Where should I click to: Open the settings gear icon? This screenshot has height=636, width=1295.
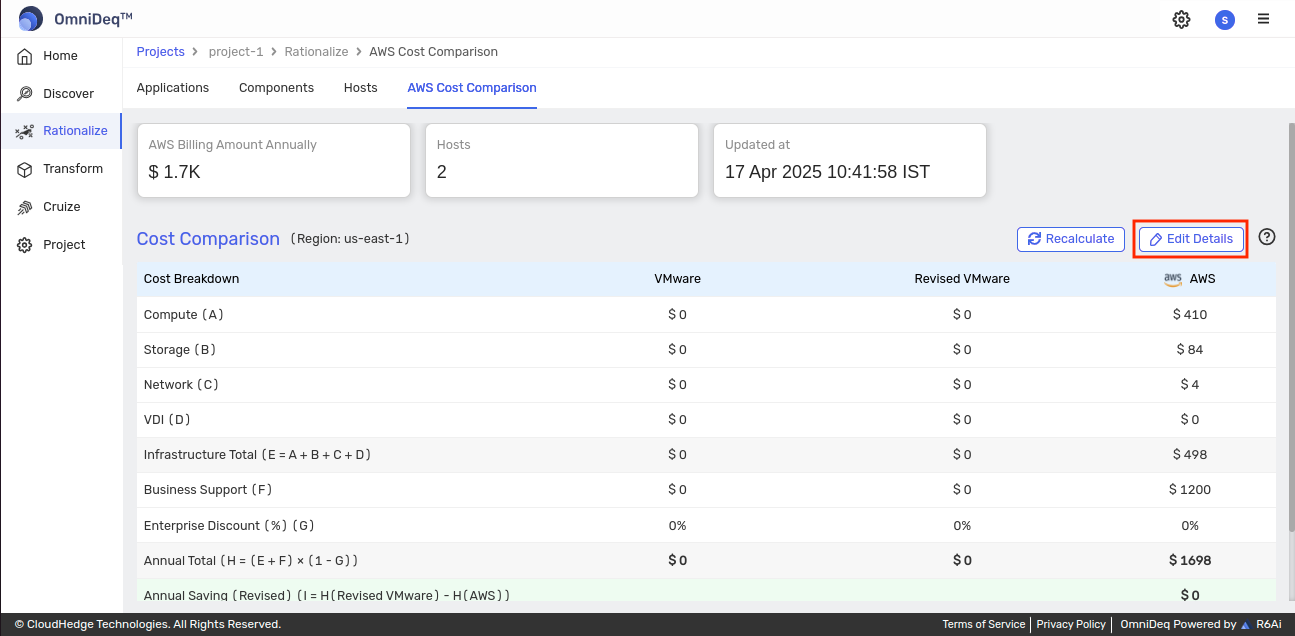[x=1181, y=19]
